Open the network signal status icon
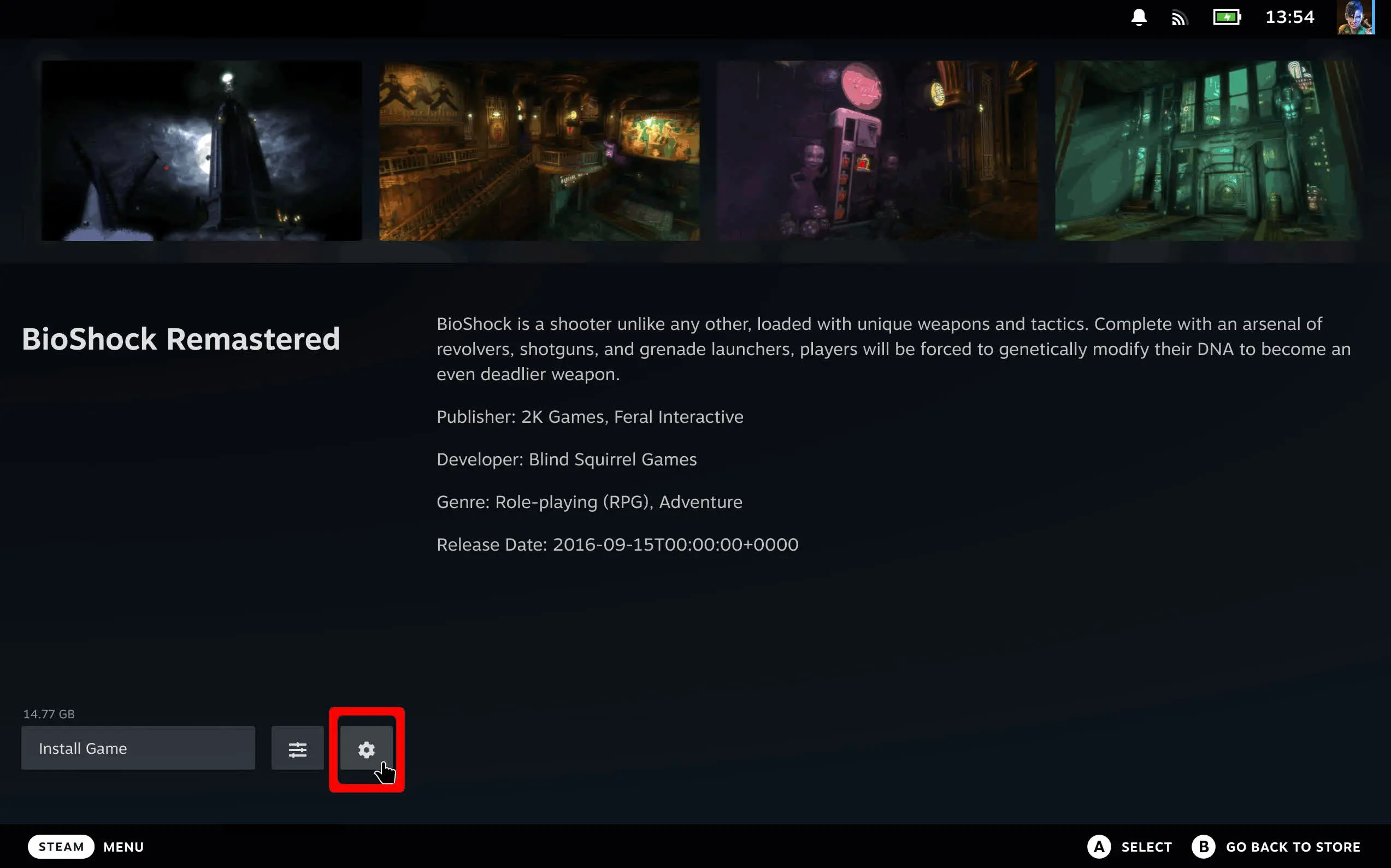Viewport: 1391px width, 868px height. 1179,19
